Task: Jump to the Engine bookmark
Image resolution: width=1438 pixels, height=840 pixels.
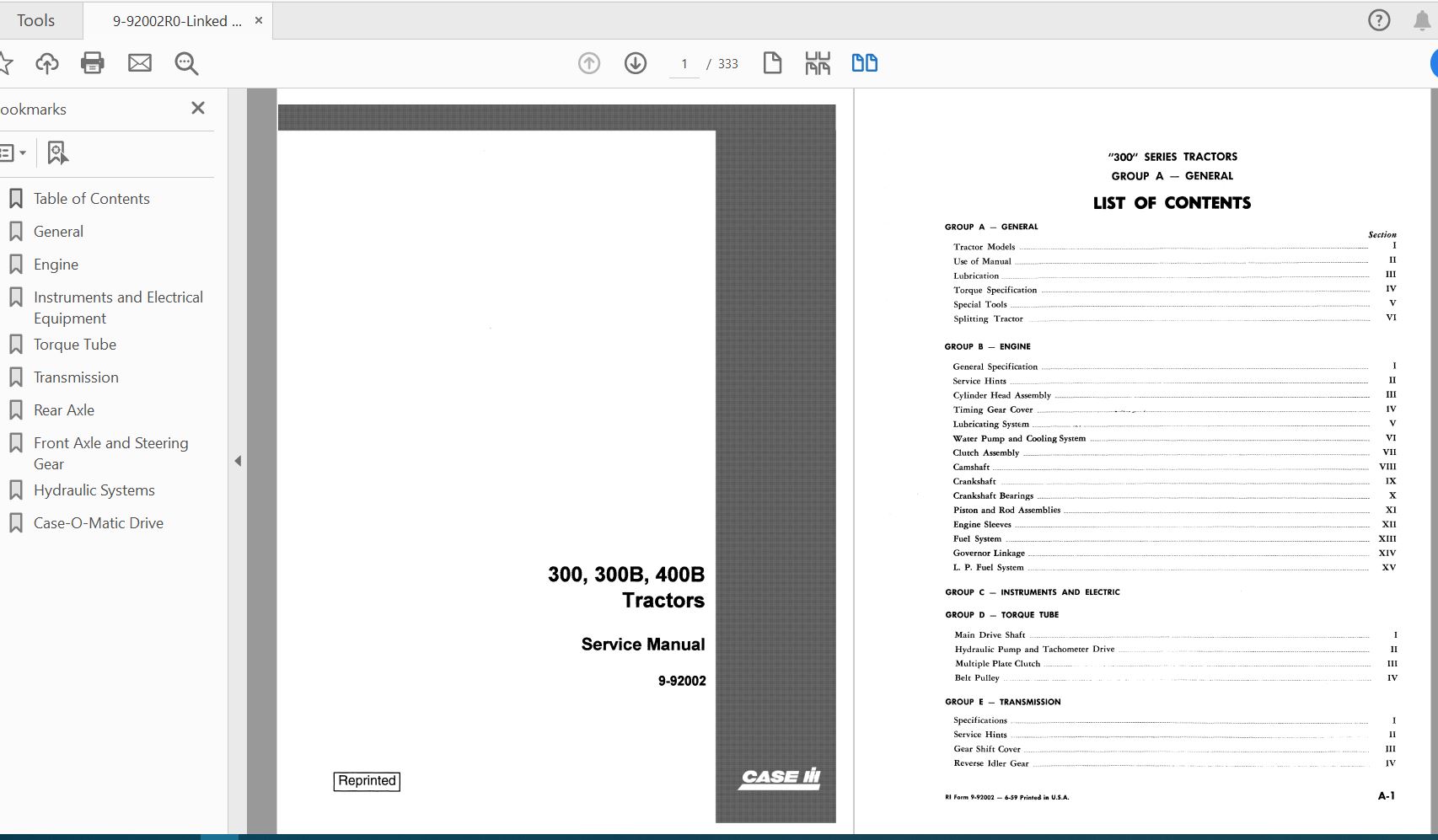Action: click(56, 264)
